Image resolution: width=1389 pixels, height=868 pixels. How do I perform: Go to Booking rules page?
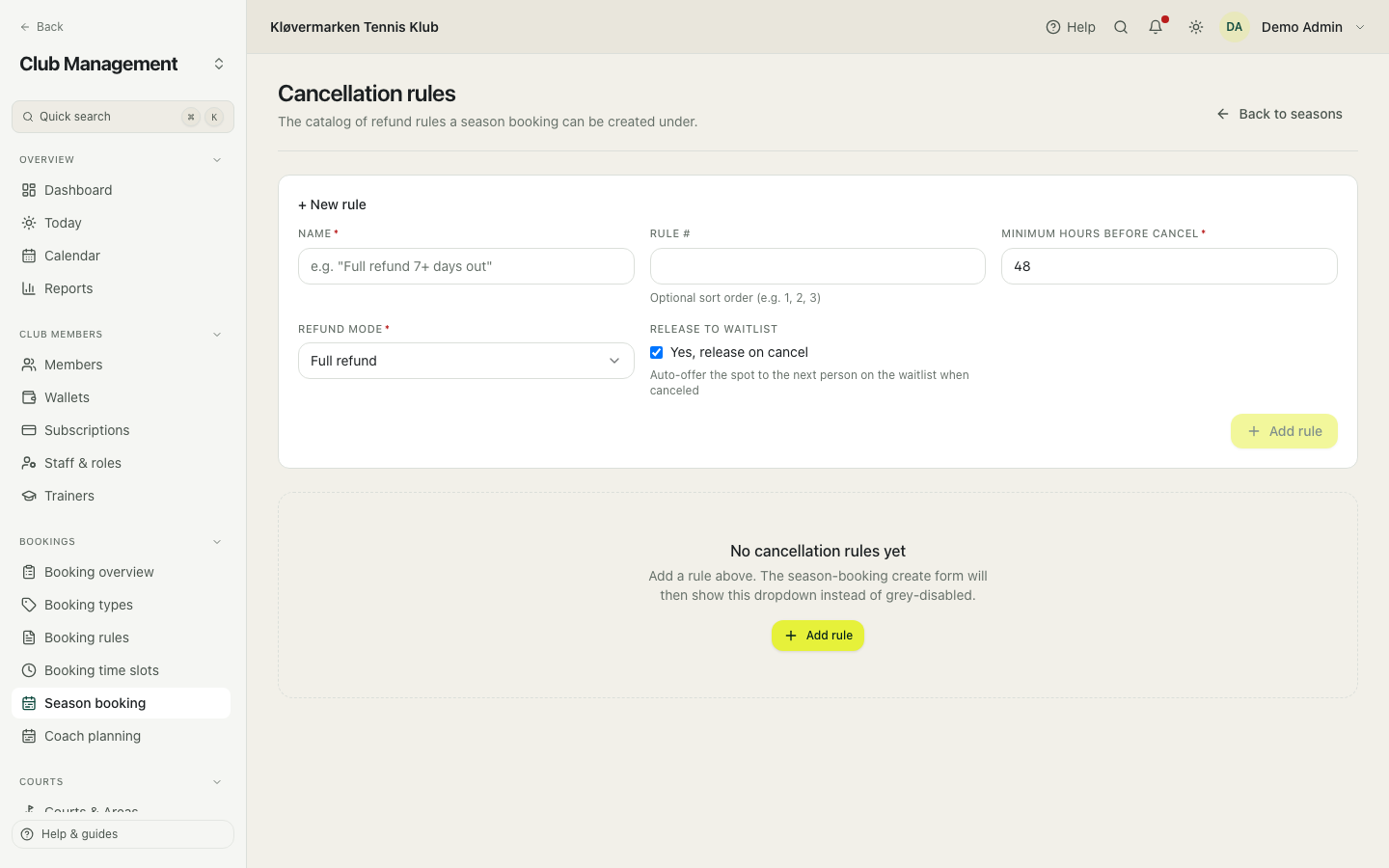tap(121, 637)
